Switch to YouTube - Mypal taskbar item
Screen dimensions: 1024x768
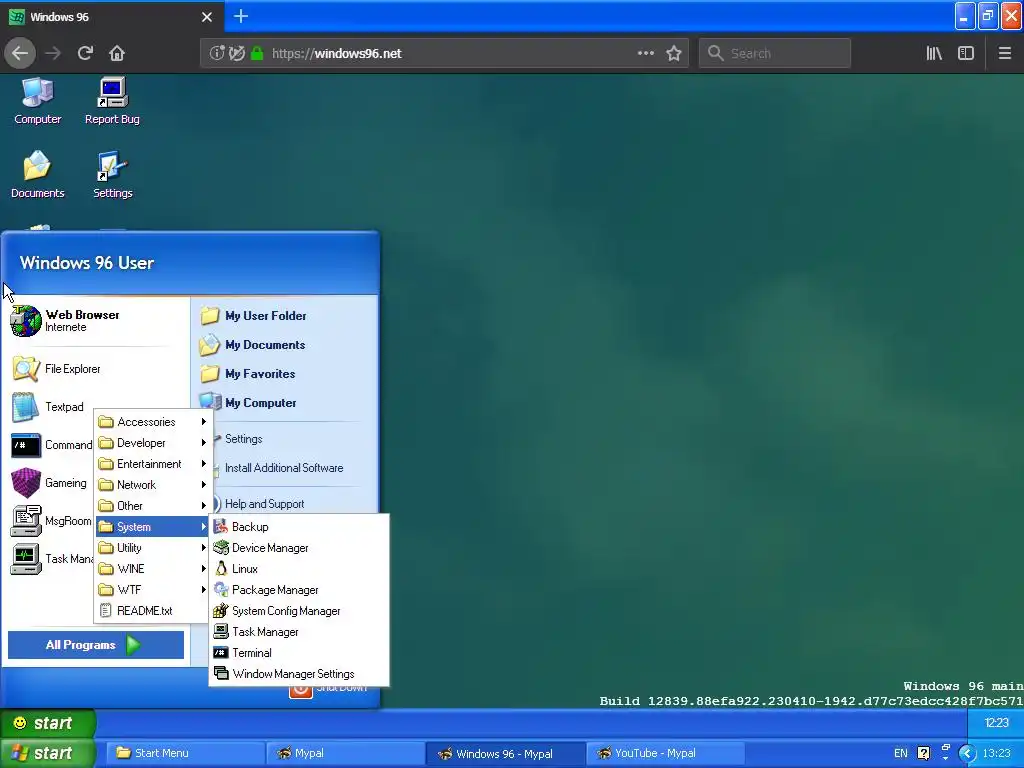(665, 753)
